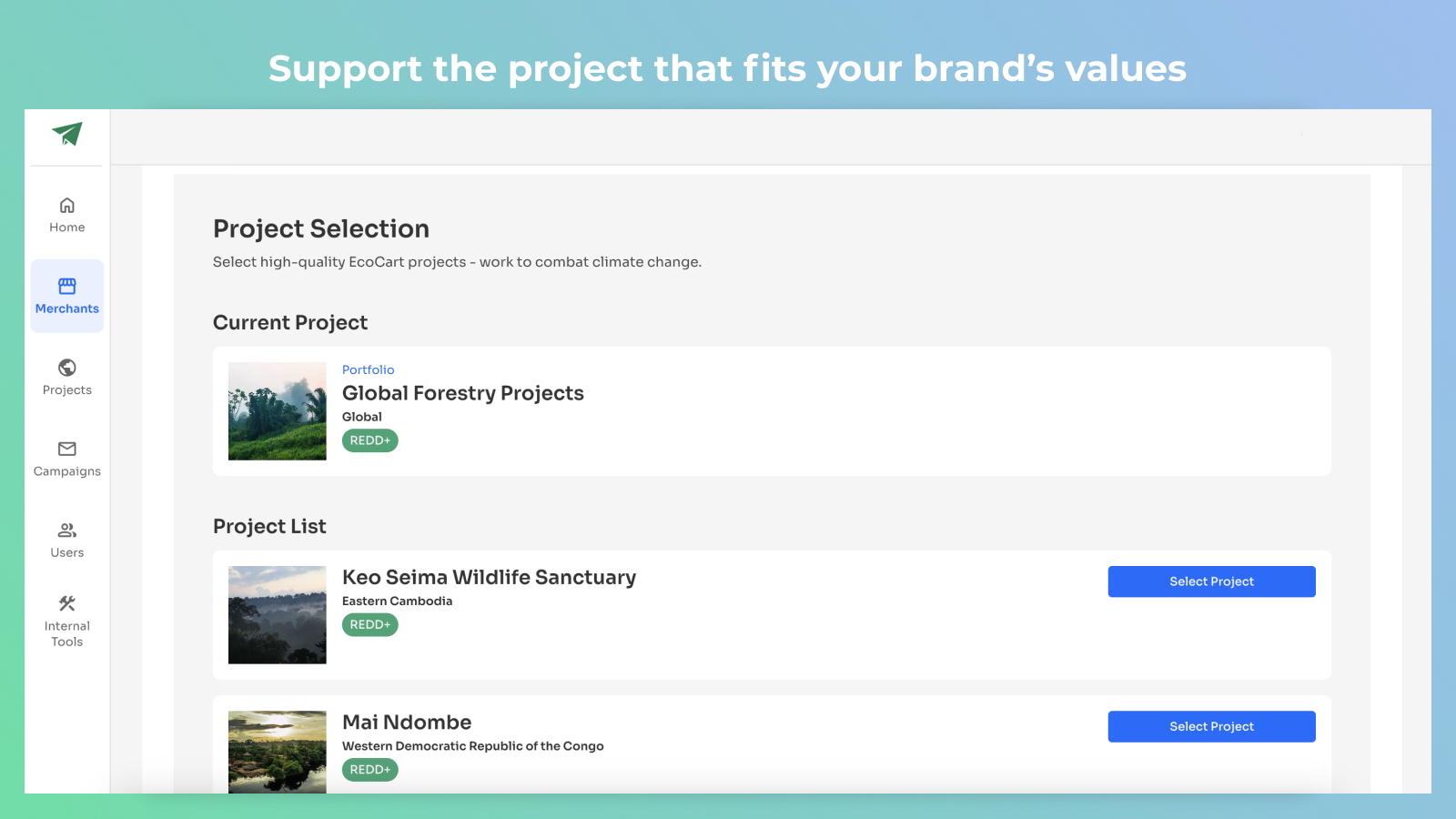Click the Mai Ndombe project thumbnail
The height and width of the screenshot is (819, 1456).
click(x=278, y=751)
